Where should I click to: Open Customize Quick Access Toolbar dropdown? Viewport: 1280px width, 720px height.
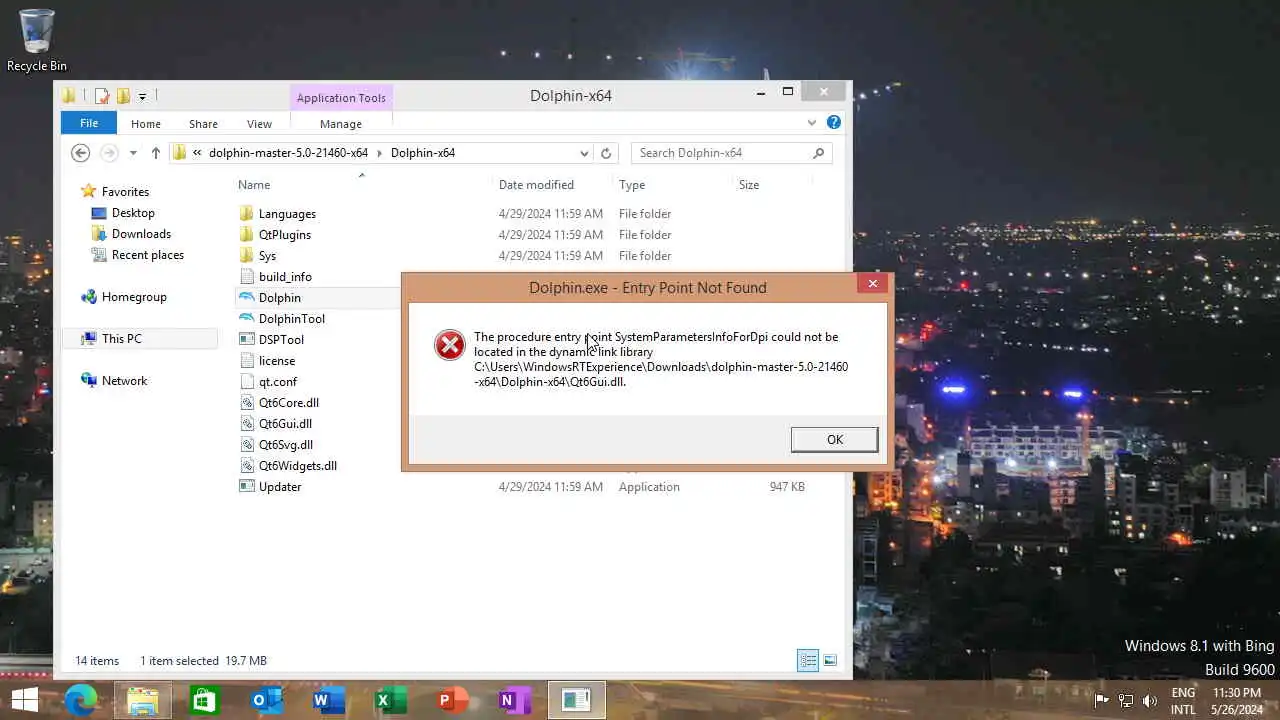142,97
